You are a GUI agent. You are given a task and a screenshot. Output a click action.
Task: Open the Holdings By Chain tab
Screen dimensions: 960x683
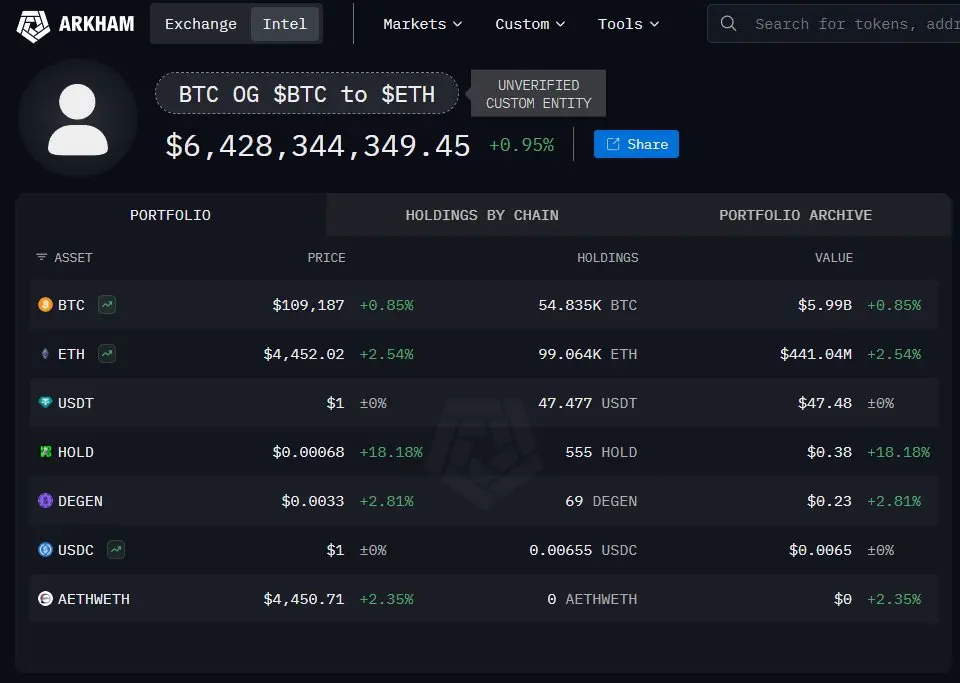(x=482, y=215)
